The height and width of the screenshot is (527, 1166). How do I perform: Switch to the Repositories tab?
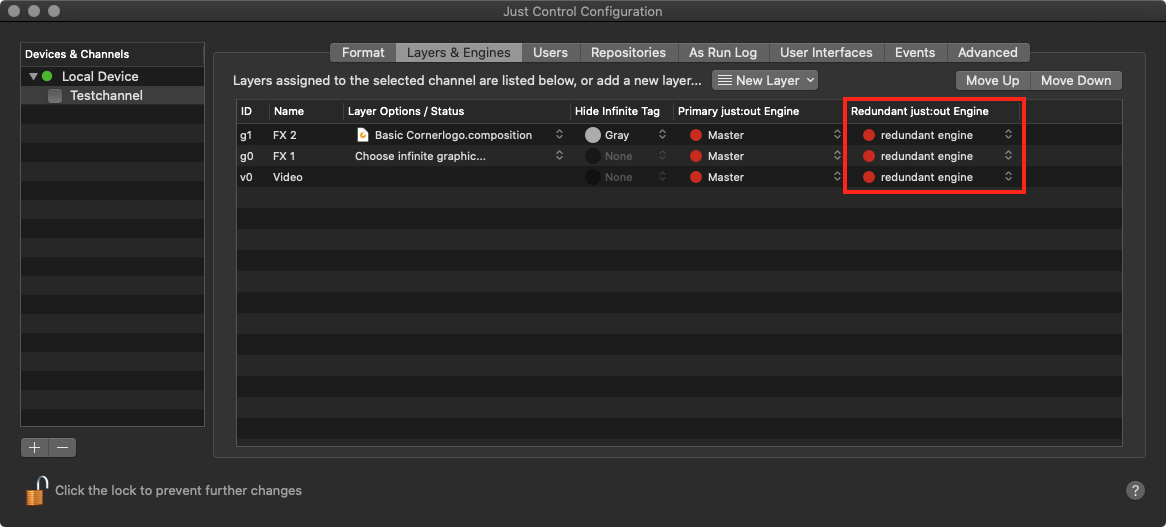click(x=628, y=53)
